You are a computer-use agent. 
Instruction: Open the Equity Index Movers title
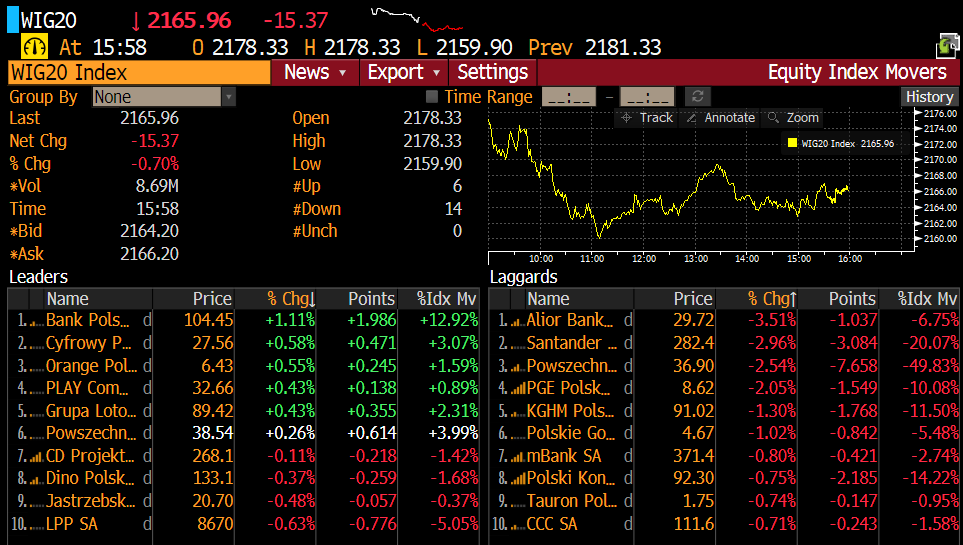(857, 73)
